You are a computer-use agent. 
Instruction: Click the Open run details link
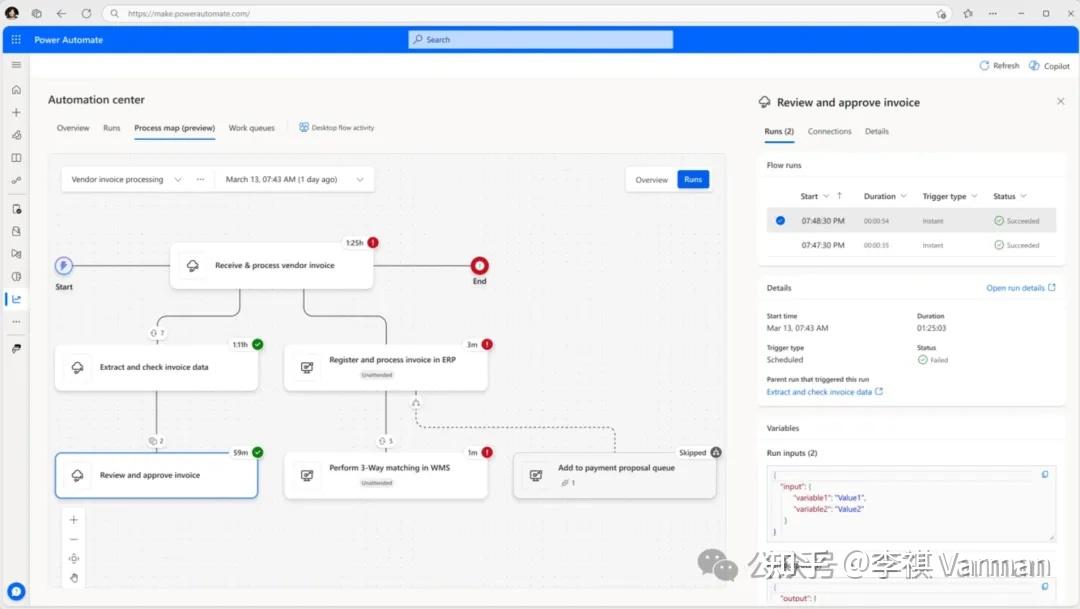click(1018, 287)
